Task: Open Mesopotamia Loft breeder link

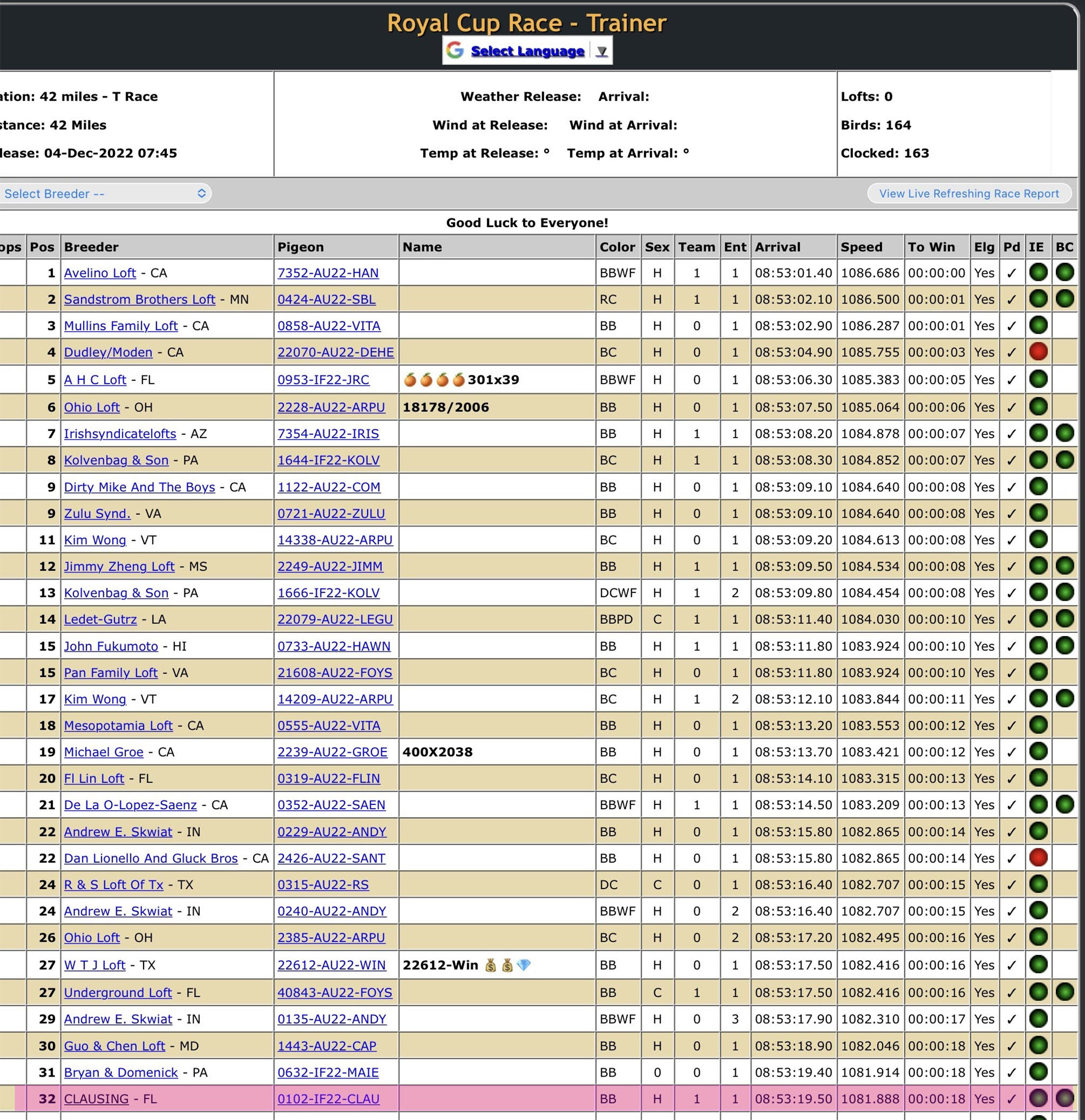Action: (118, 725)
